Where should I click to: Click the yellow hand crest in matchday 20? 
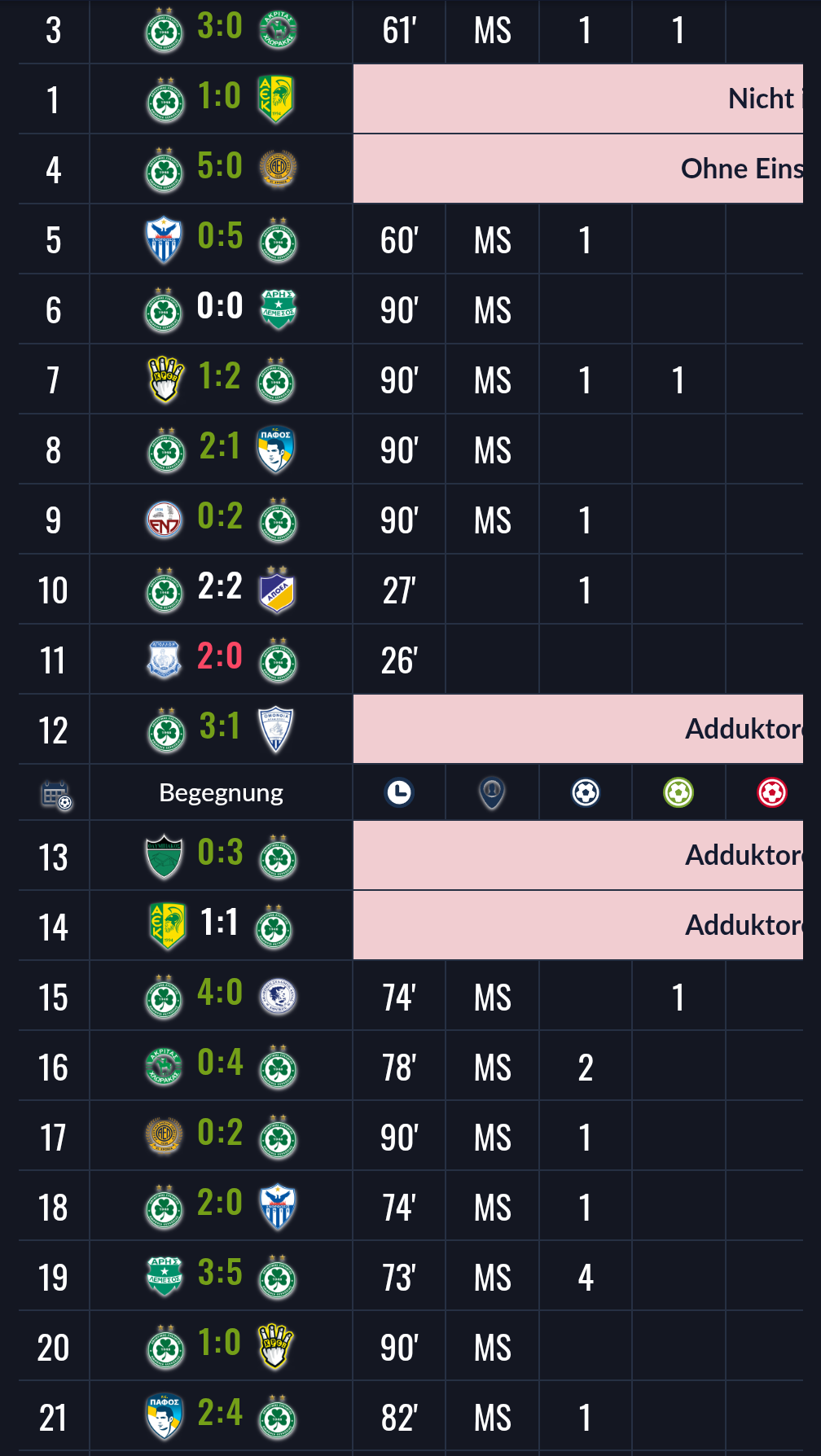click(x=275, y=1347)
